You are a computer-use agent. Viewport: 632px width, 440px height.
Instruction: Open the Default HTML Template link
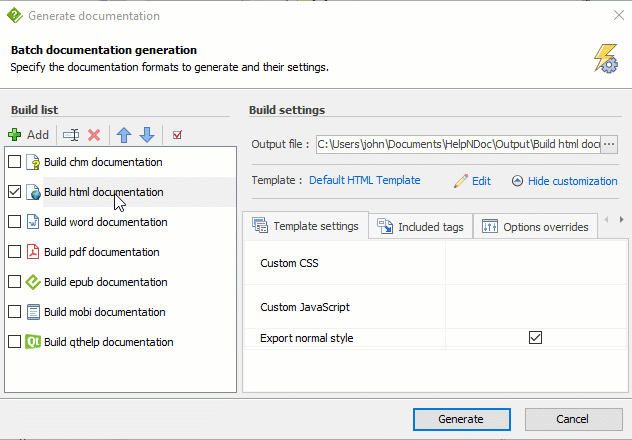pyautogui.click(x=364, y=181)
